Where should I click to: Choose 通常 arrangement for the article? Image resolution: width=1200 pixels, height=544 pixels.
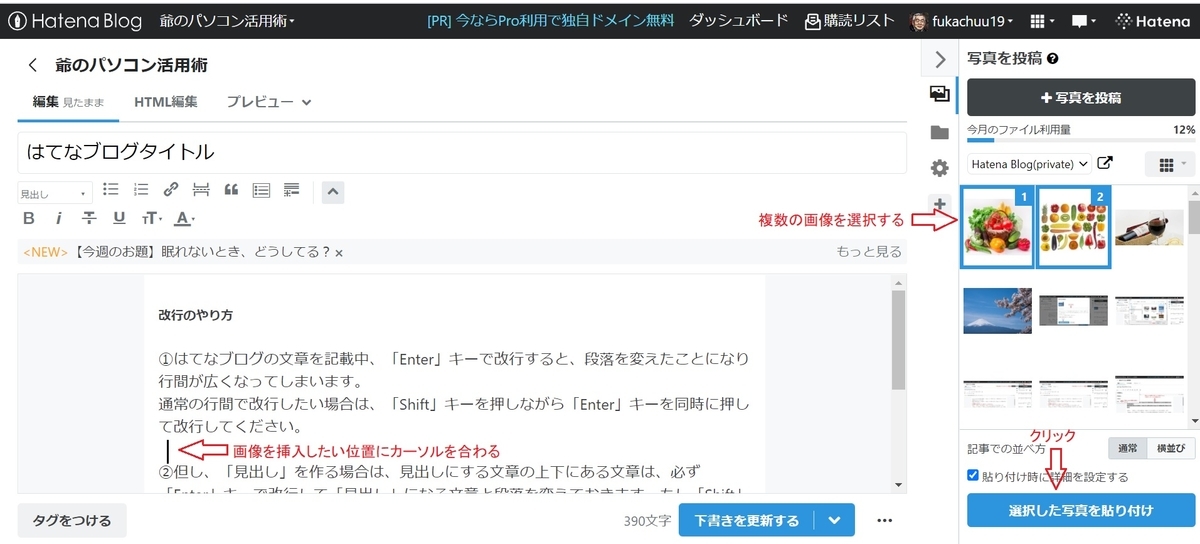click(x=1127, y=449)
